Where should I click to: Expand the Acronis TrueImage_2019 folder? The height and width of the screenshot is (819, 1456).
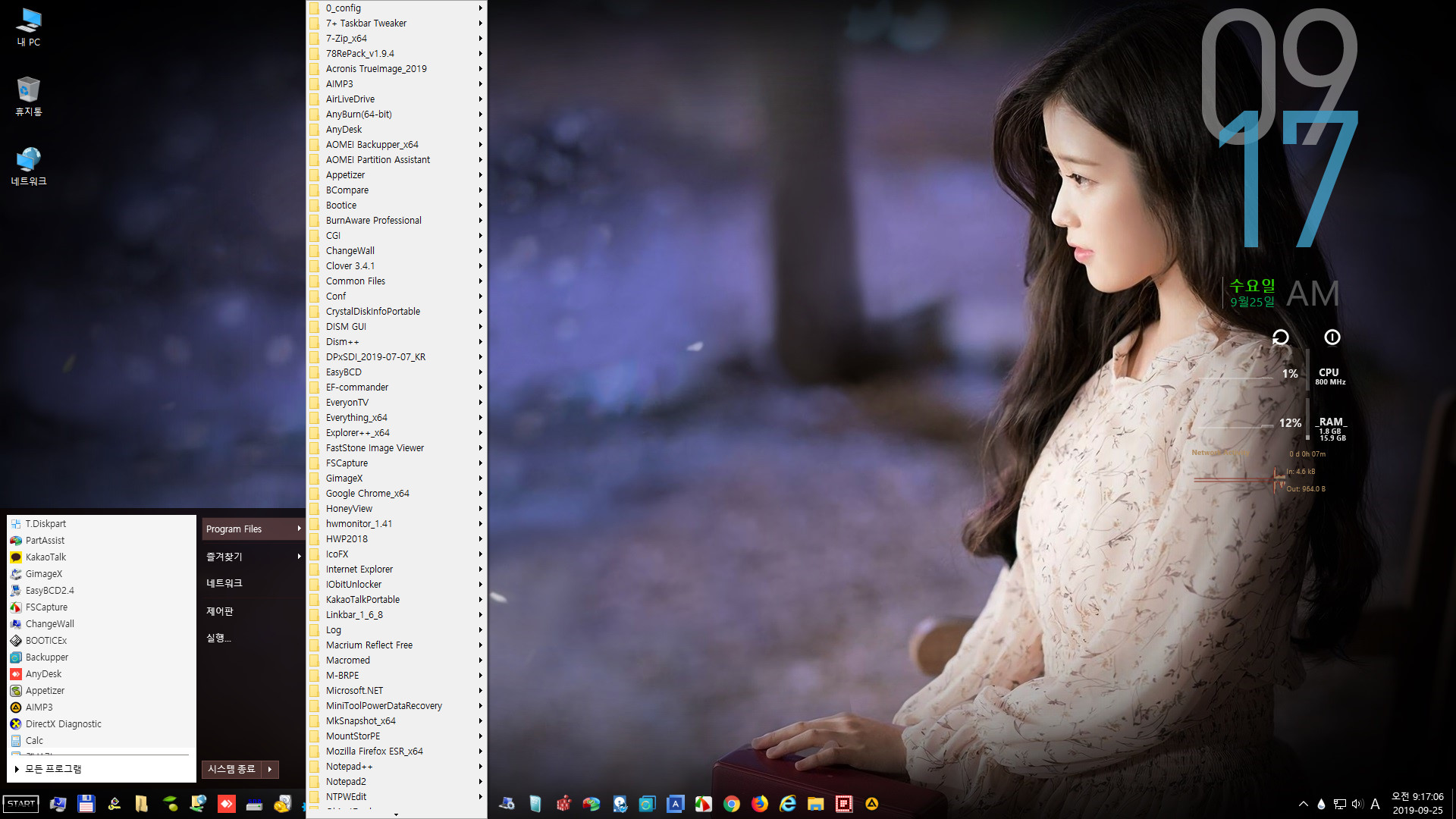point(397,69)
